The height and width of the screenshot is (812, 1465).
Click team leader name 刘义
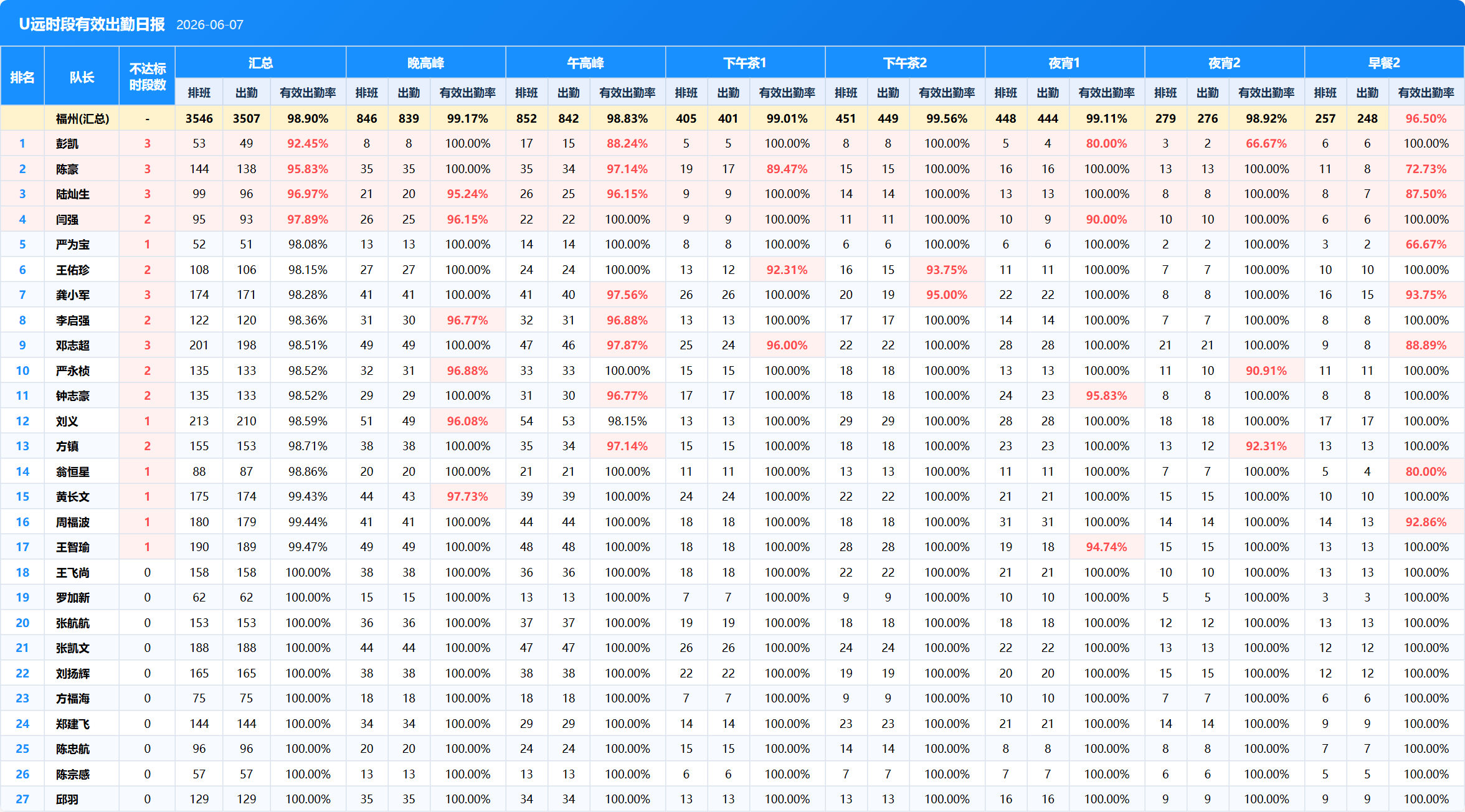(x=67, y=421)
